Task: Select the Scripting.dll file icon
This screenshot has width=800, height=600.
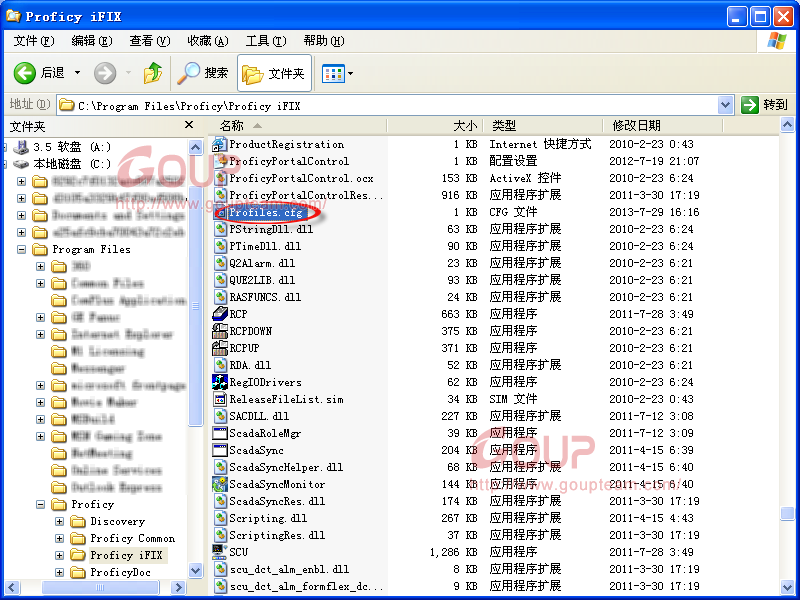Action: pos(220,518)
